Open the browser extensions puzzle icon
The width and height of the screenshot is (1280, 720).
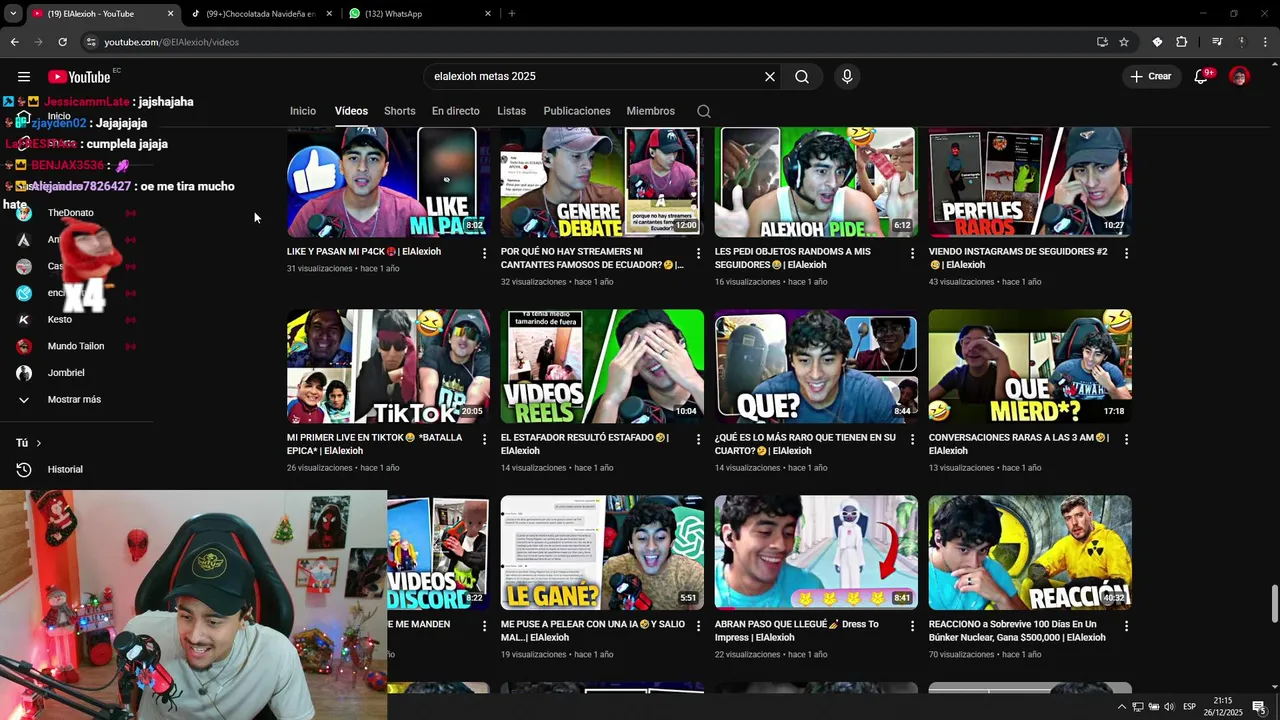(1182, 42)
